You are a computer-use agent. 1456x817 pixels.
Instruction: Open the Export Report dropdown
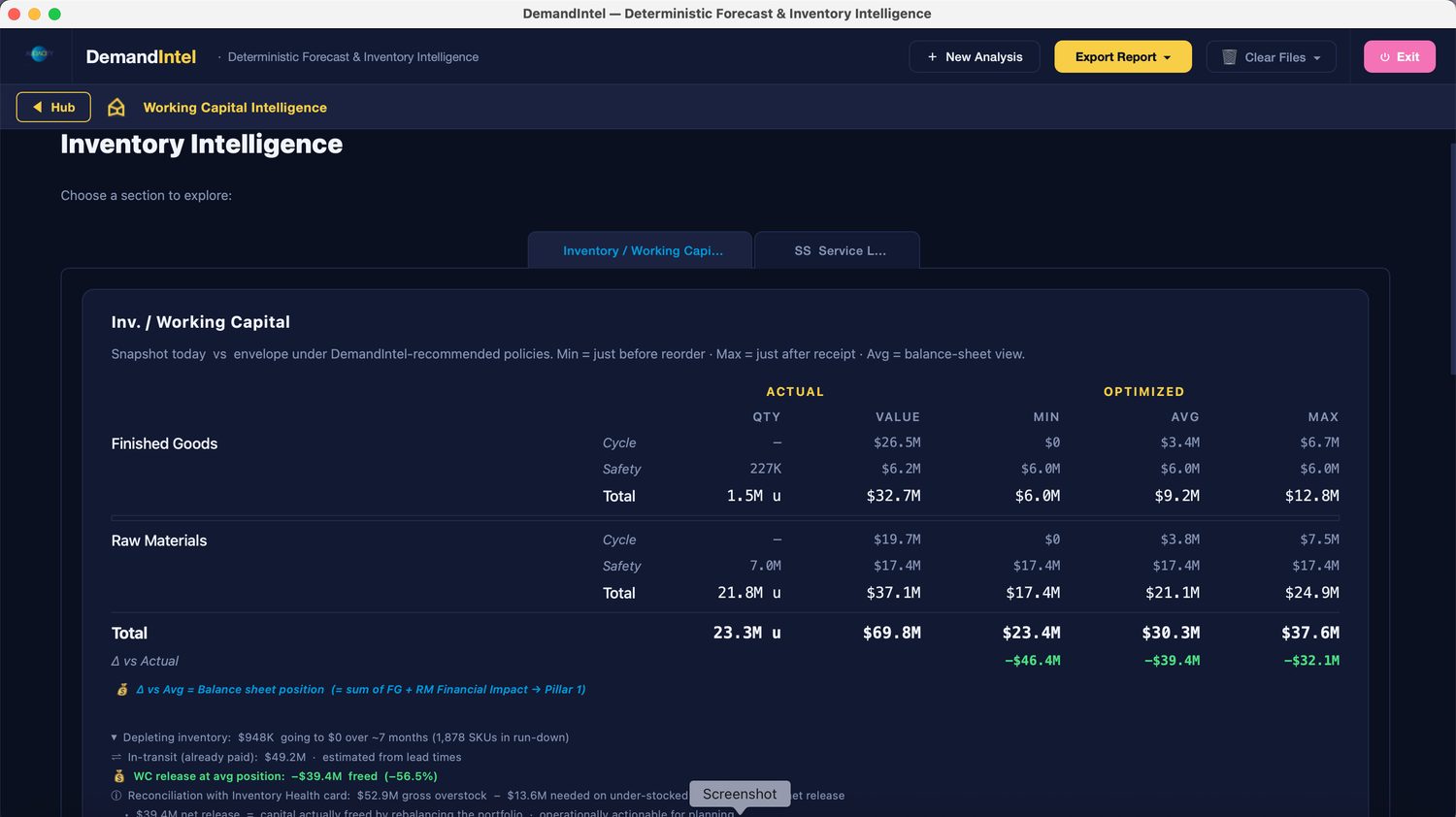click(x=1122, y=57)
